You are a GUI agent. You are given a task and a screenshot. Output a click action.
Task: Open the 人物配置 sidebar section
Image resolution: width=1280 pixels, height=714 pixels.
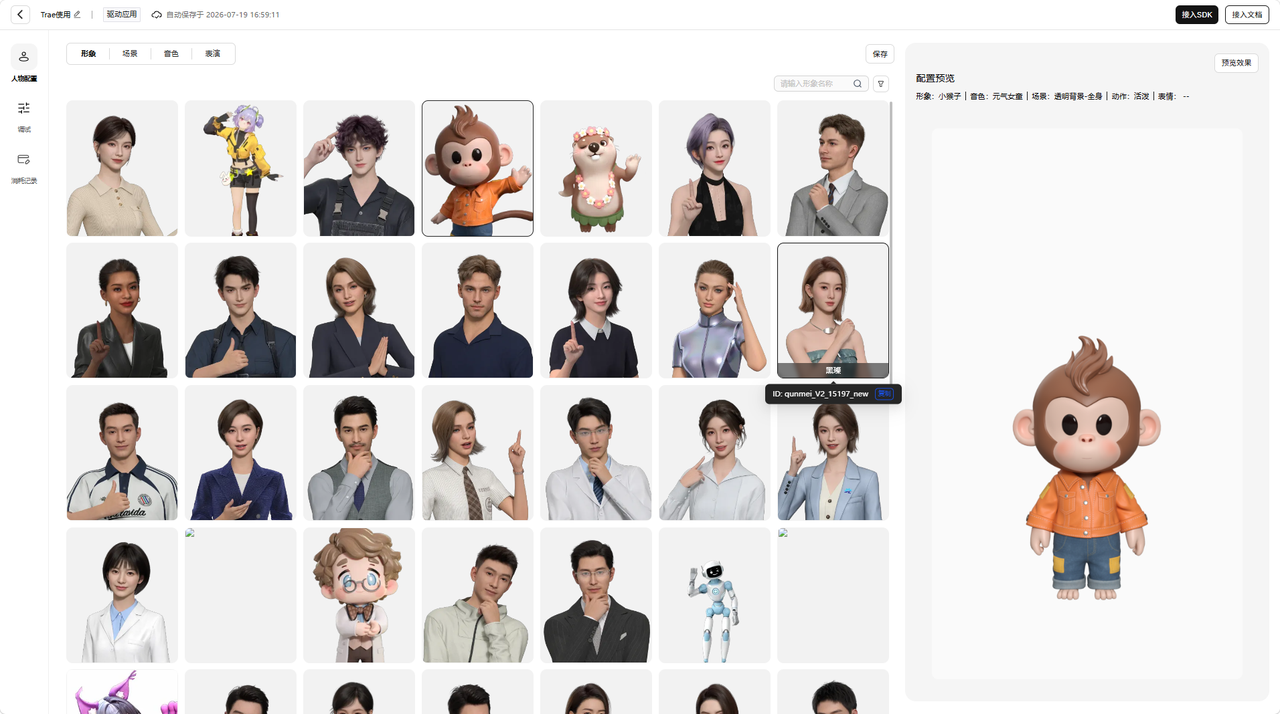click(x=24, y=64)
